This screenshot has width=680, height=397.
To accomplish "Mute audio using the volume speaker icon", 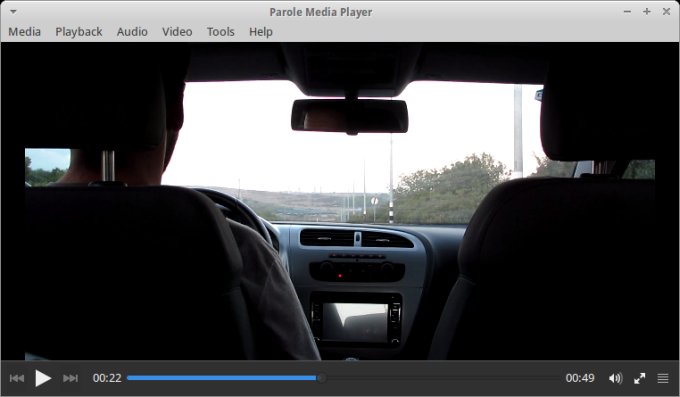I will (615, 378).
